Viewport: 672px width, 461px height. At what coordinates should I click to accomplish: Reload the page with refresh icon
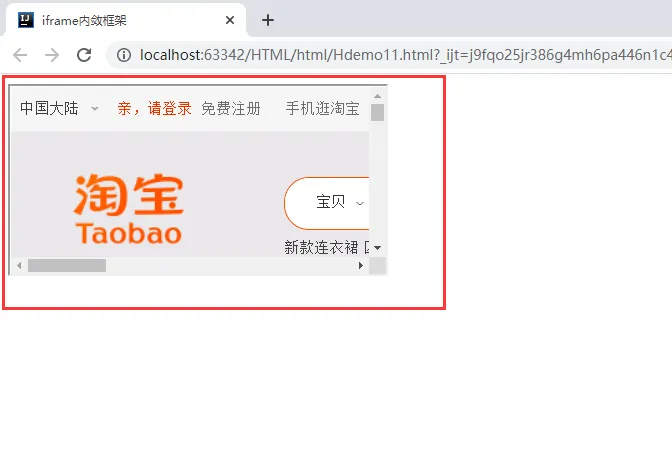(84, 55)
